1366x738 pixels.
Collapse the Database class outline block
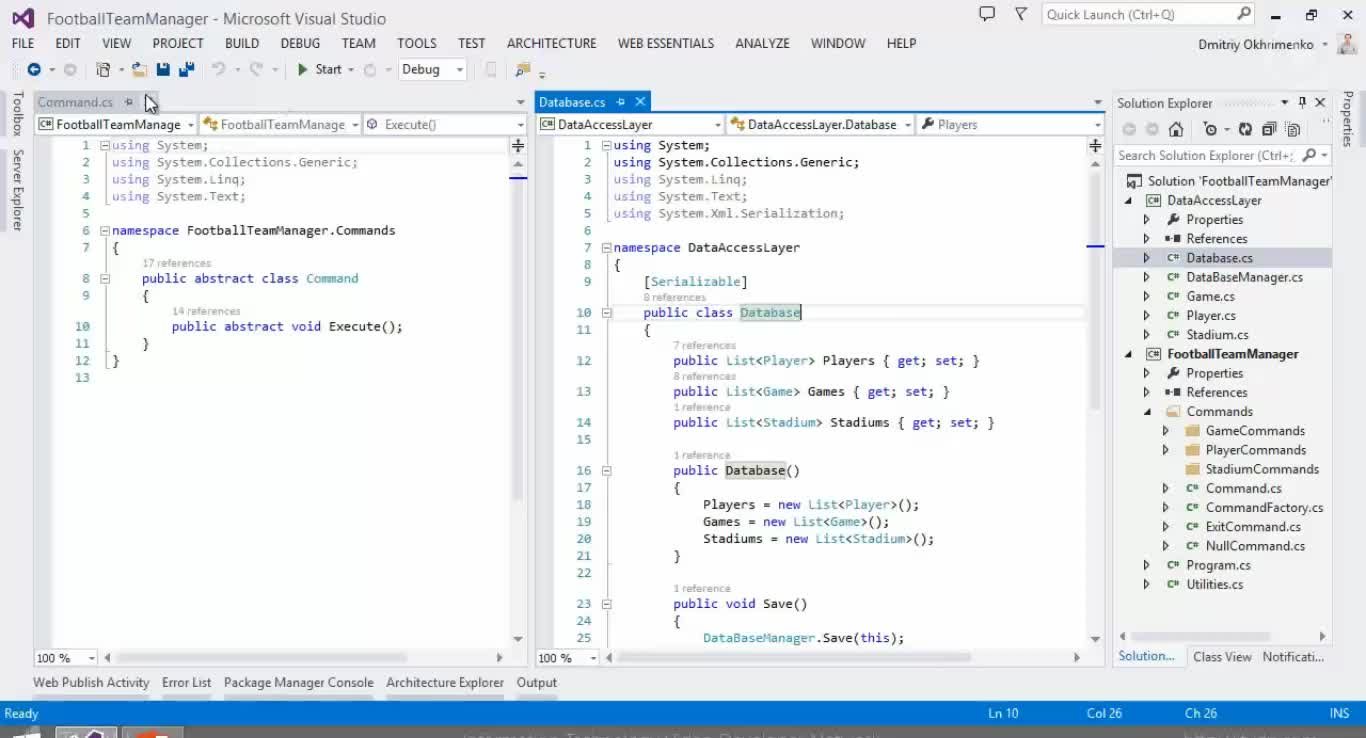(x=606, y=313)
